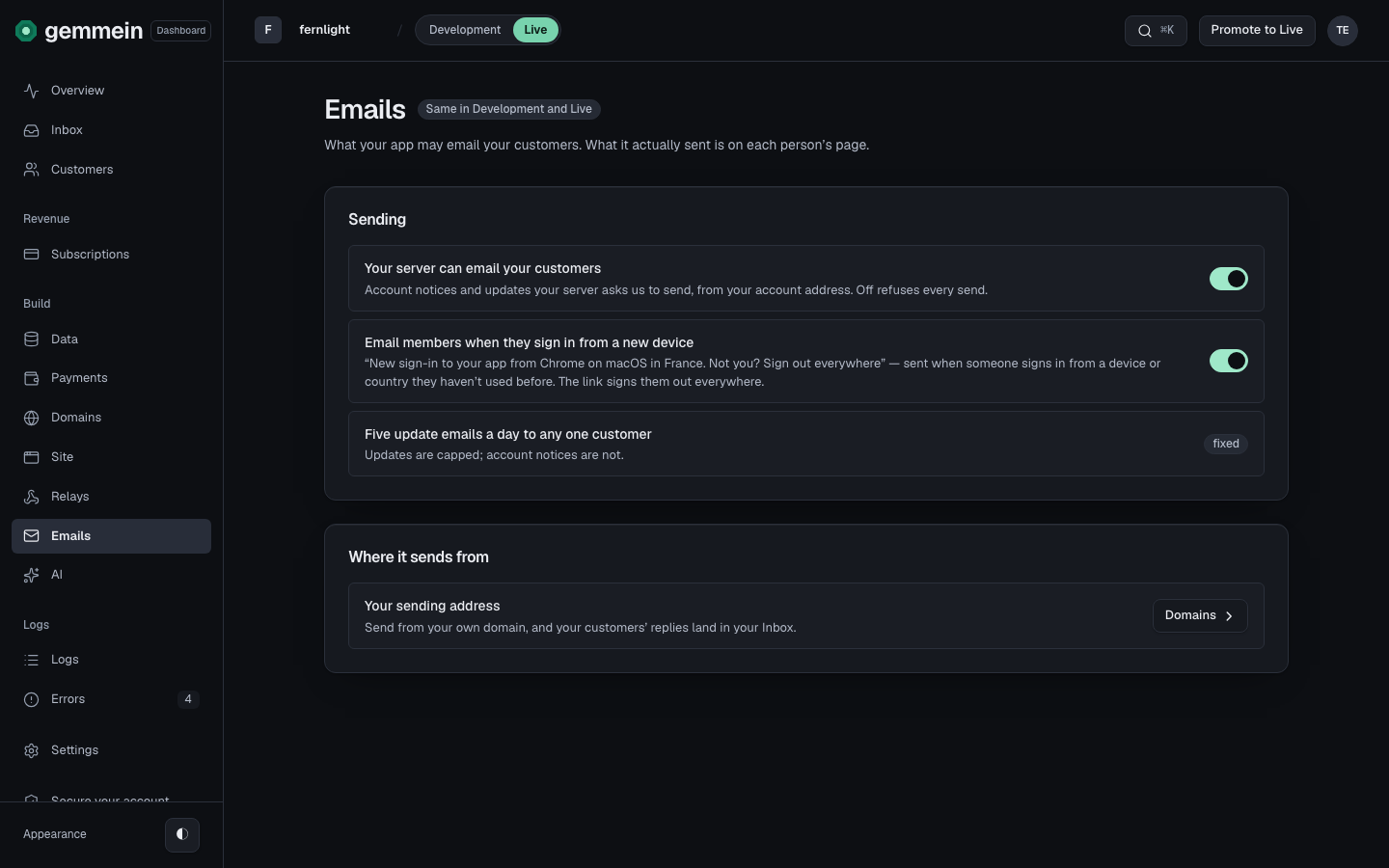Click the Errors count badge 4
Viewport: 1389px width, 868px height.
coord(188,699)
